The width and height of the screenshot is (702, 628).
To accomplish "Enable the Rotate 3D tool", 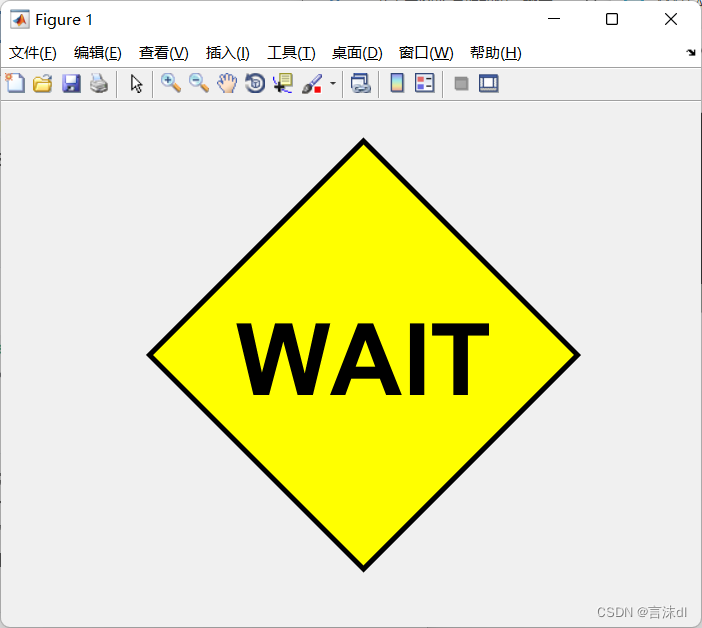I will [255, 83].
